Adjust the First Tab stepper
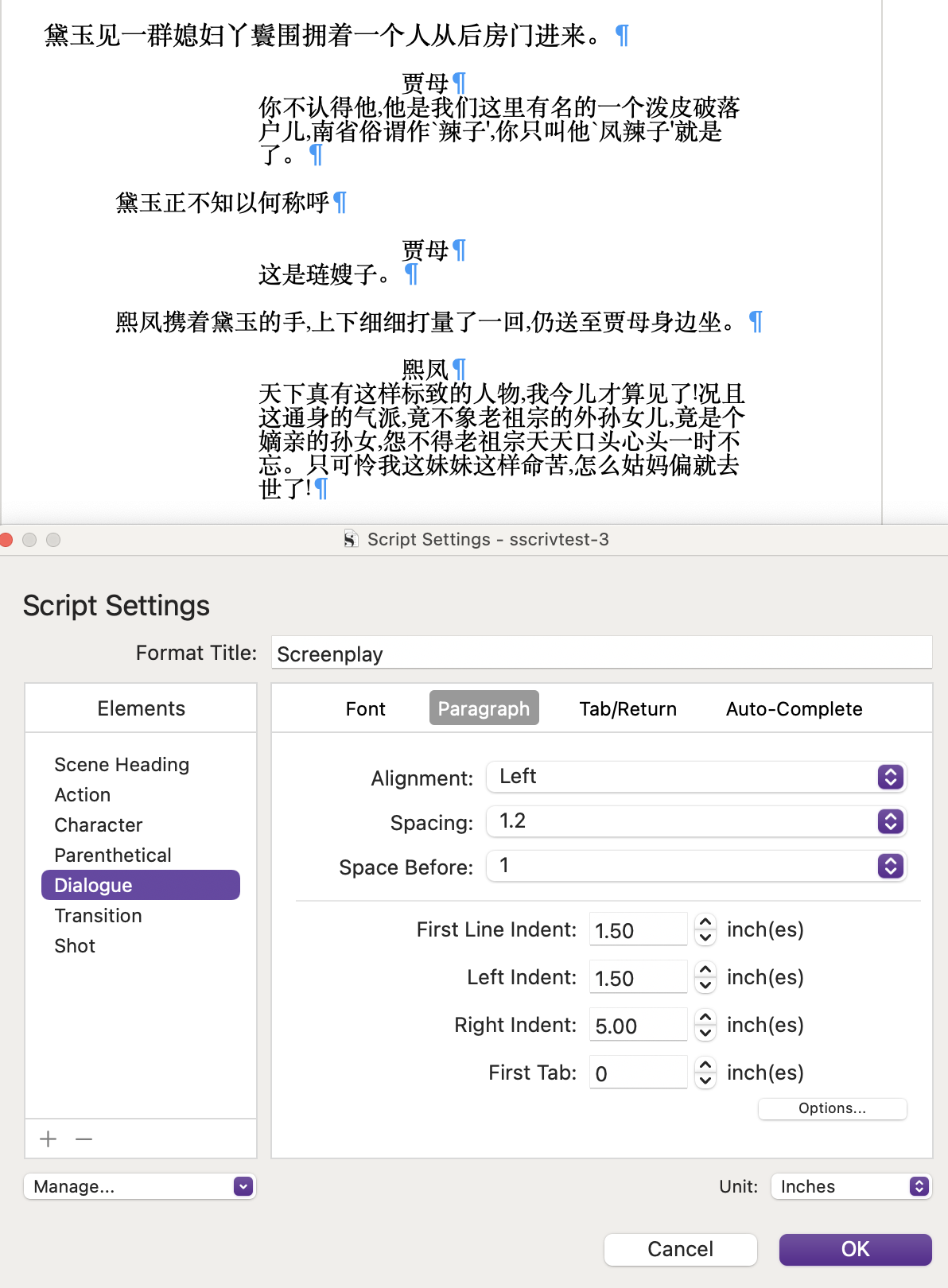 705,1073
